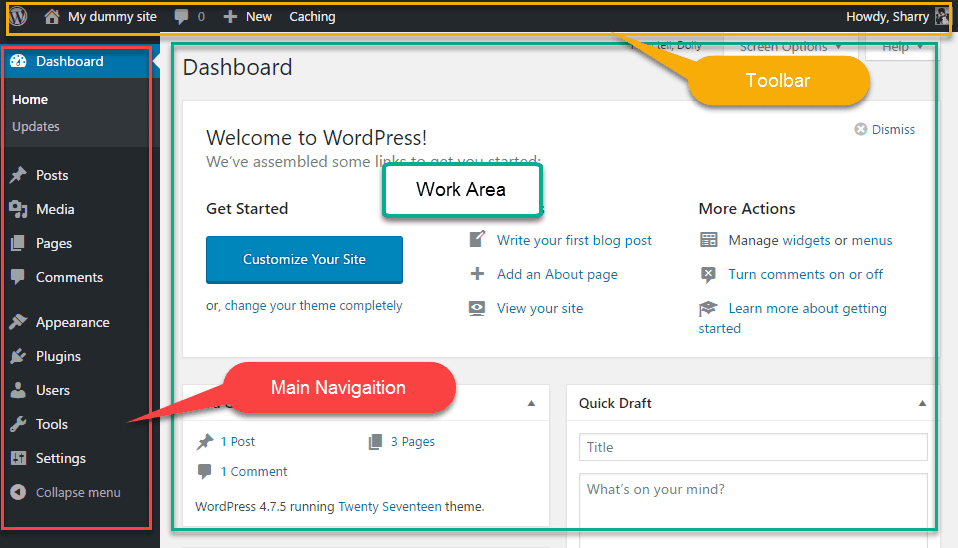This screenshot has width=958, height=548.
Task: Click the plus icon next to New
Action: pyautogui.click(x=230, y=16)
